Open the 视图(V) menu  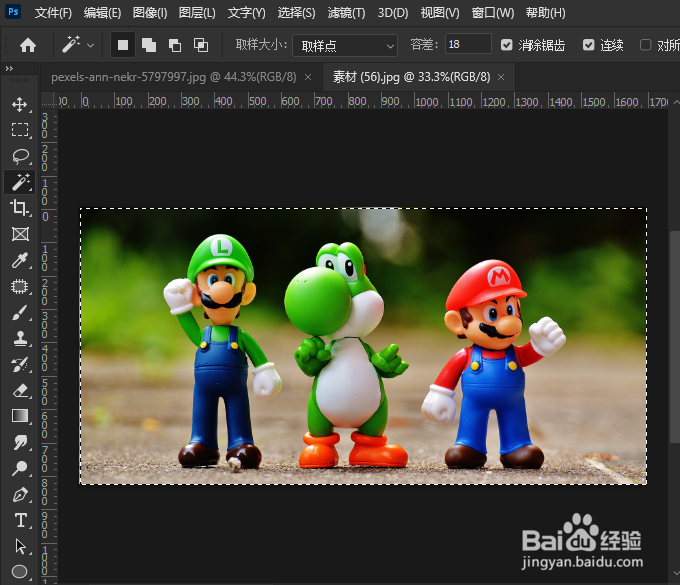click(440, 13)
